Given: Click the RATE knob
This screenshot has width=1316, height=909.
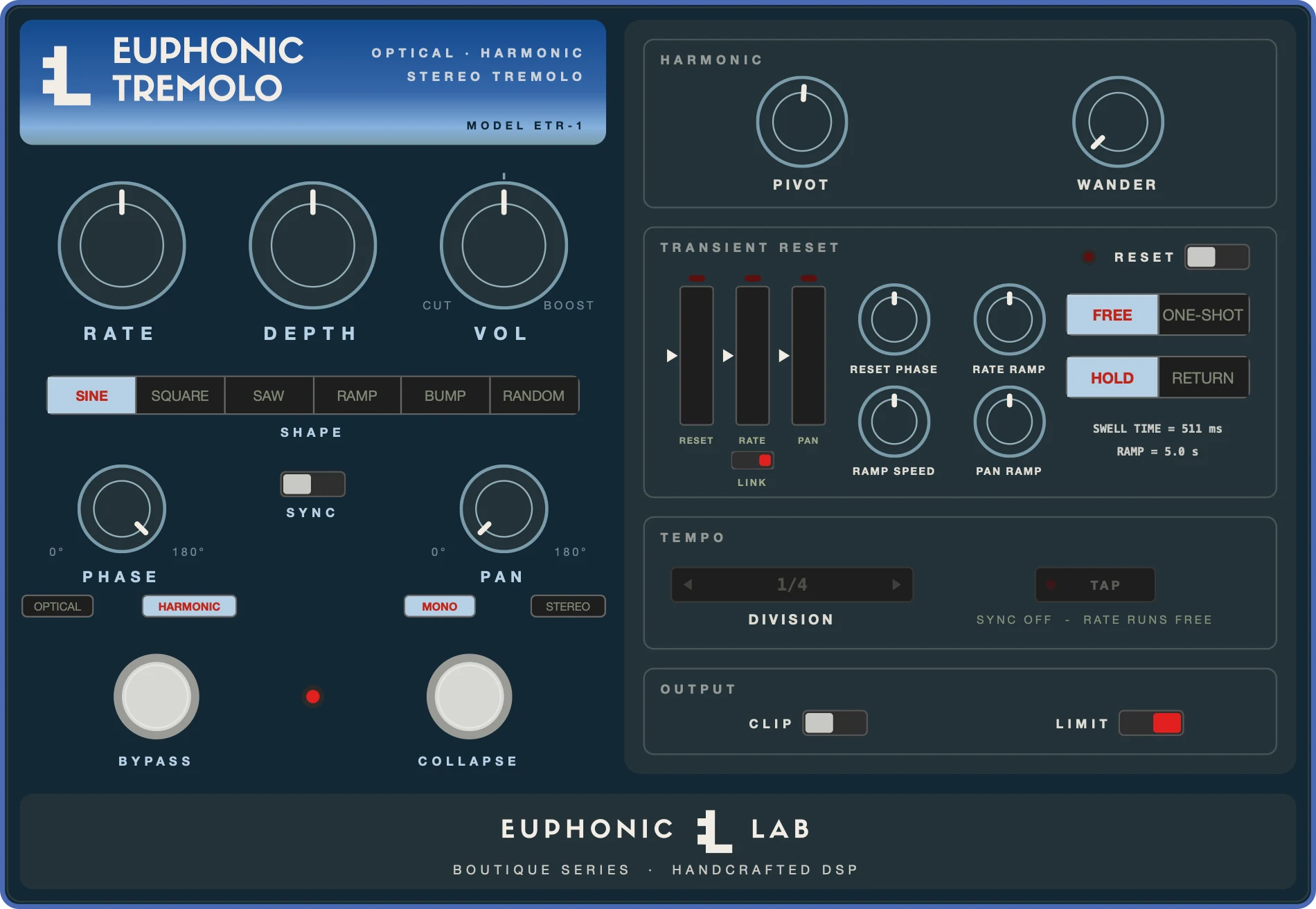Looking at the screenshot, I should 122,245.
